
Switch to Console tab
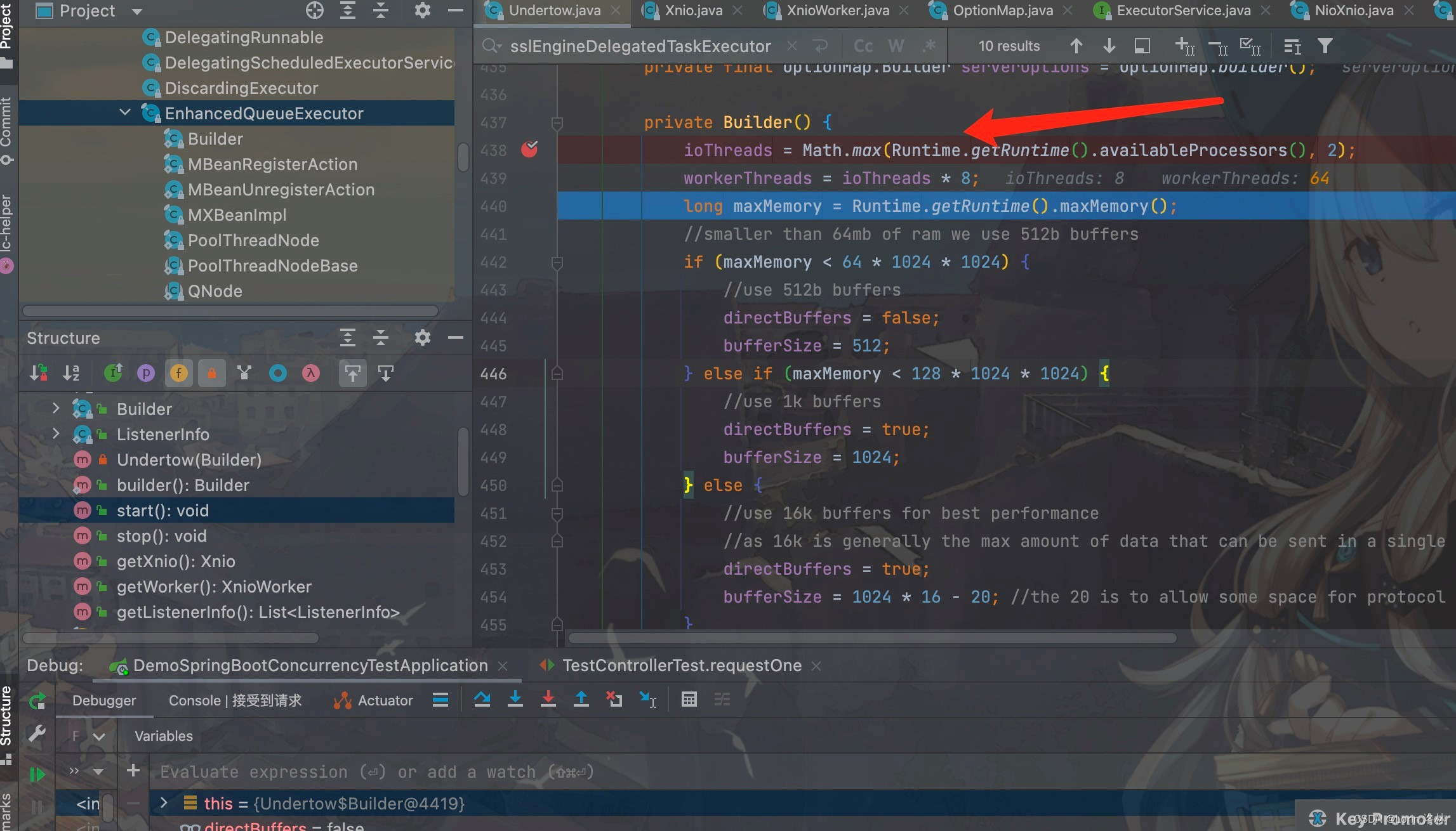(x=235, y=700)
